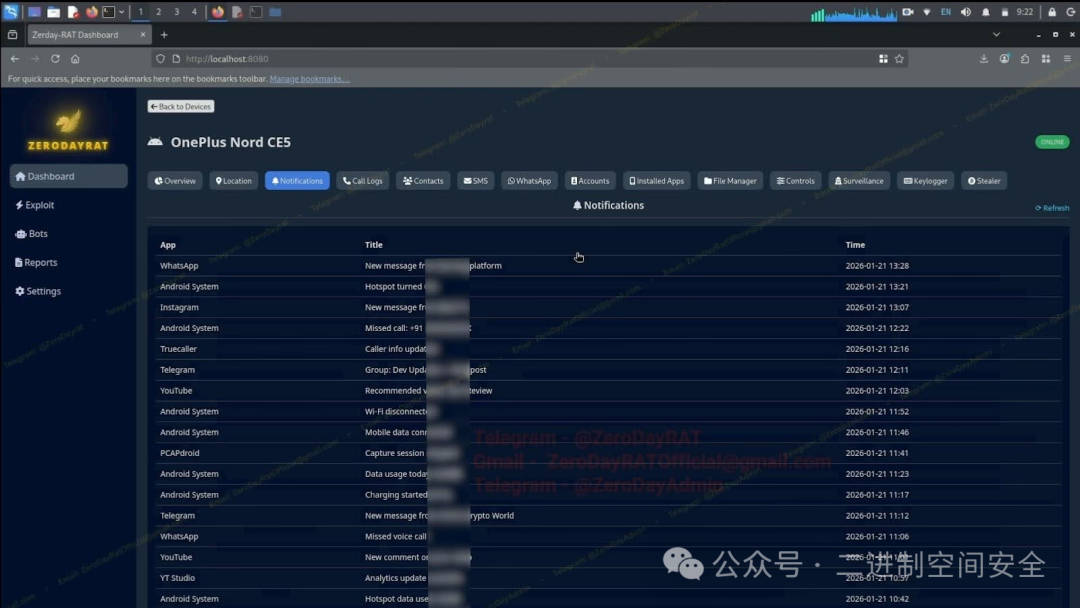Viewport: 1080px width, 608px height.
Task: Select Exploit in the sidebar
Action: pyautogui.click(x=36, y=205)
